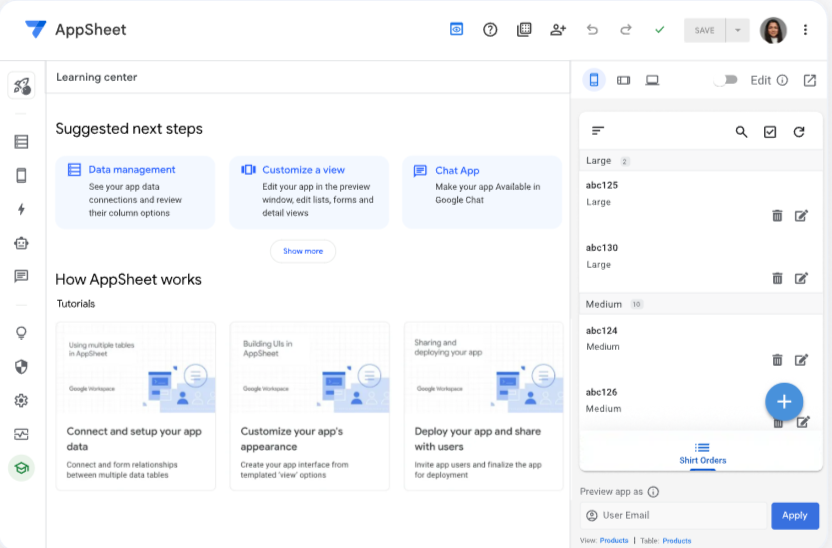Open the Intelligence lightbulb icon
This screenshot has height=548, width=832.
(x=21, y=333)
